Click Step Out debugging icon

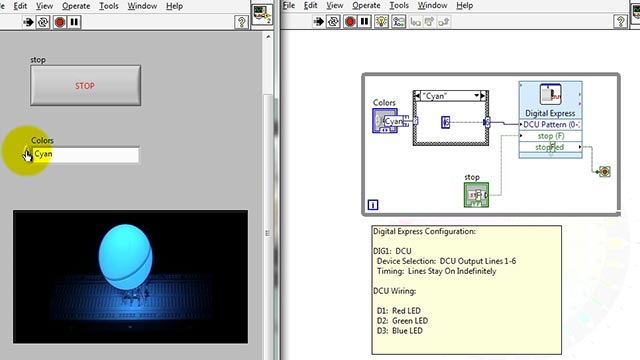pos(444,22)
